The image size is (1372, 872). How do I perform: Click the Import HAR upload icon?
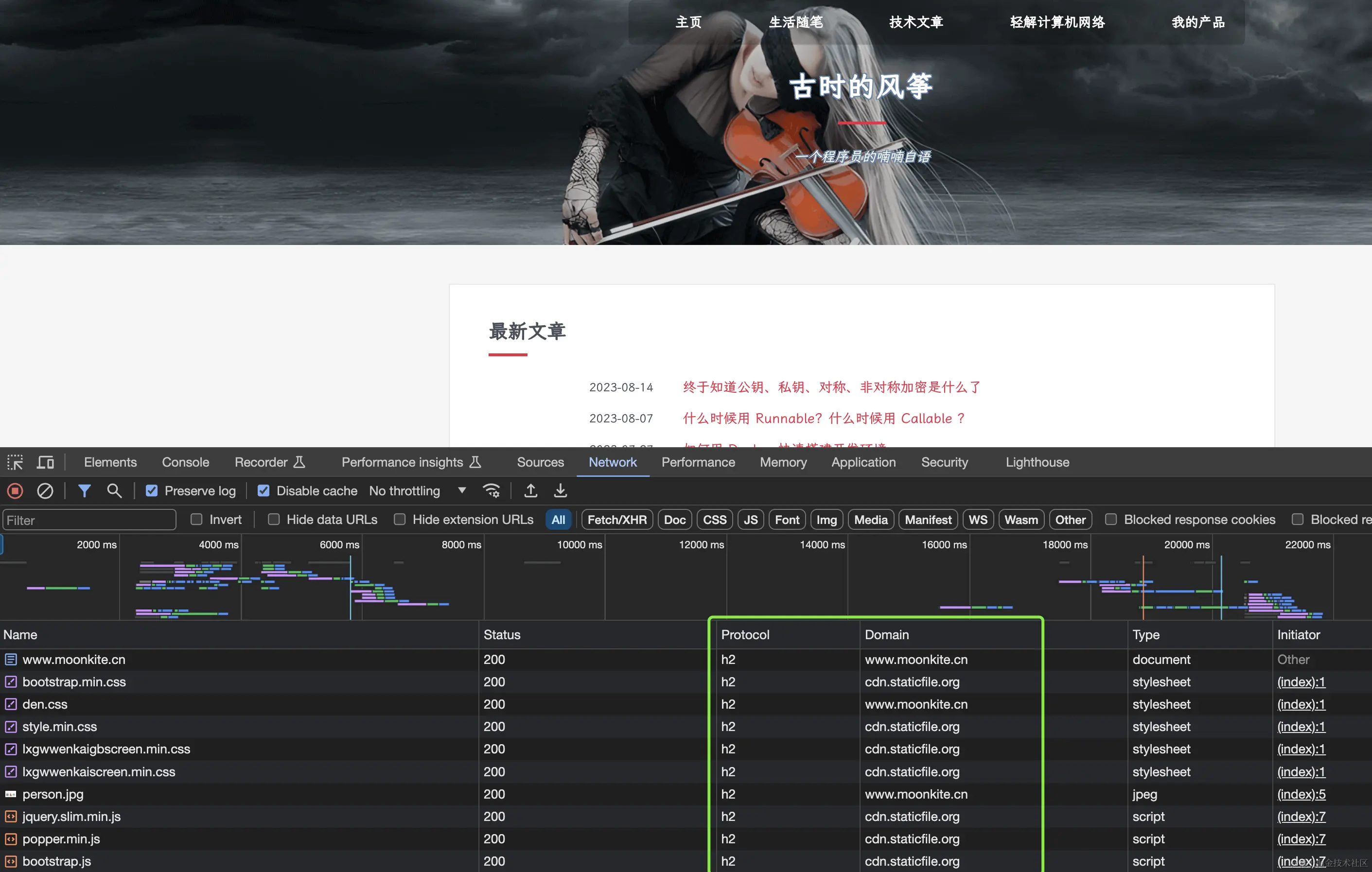530,490
